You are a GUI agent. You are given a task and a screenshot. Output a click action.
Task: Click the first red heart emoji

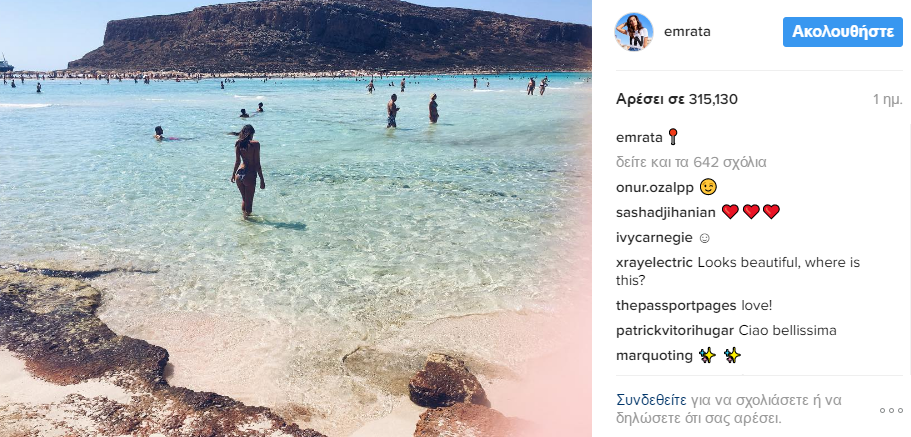pyautogui.click(x=730, y=212)
